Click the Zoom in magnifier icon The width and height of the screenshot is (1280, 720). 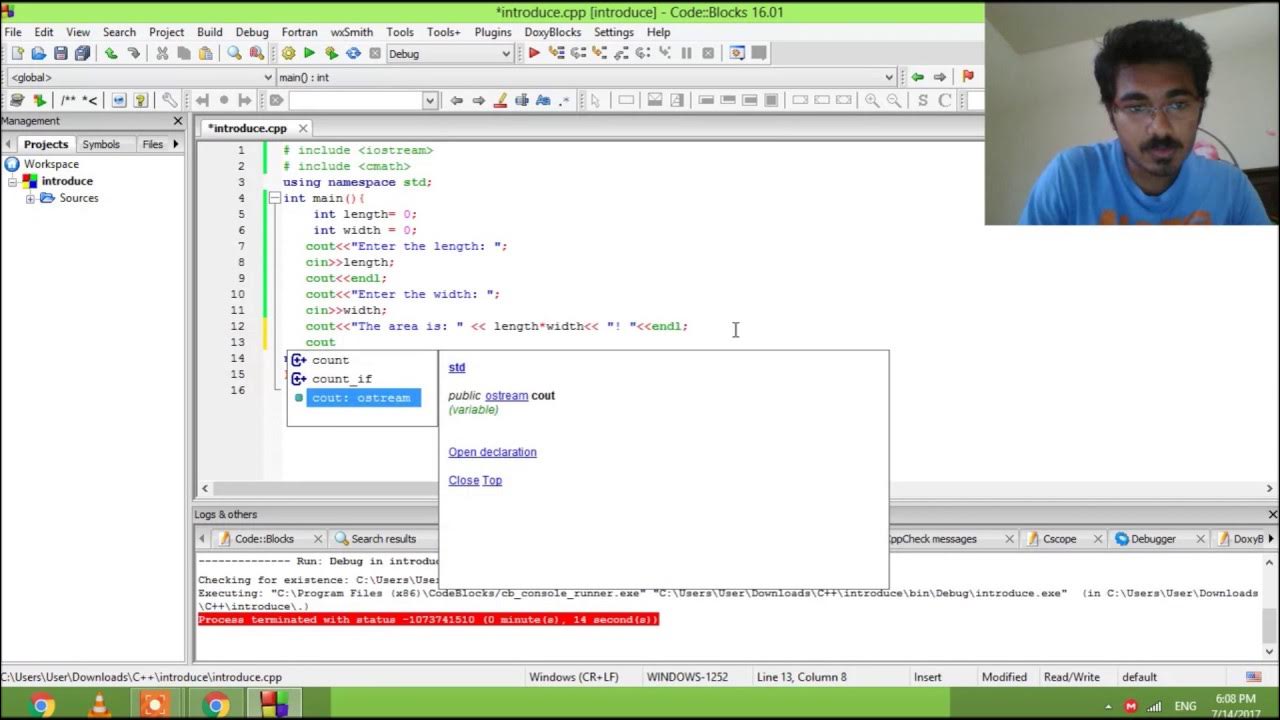pyautogui.click(x=872, y=100)
